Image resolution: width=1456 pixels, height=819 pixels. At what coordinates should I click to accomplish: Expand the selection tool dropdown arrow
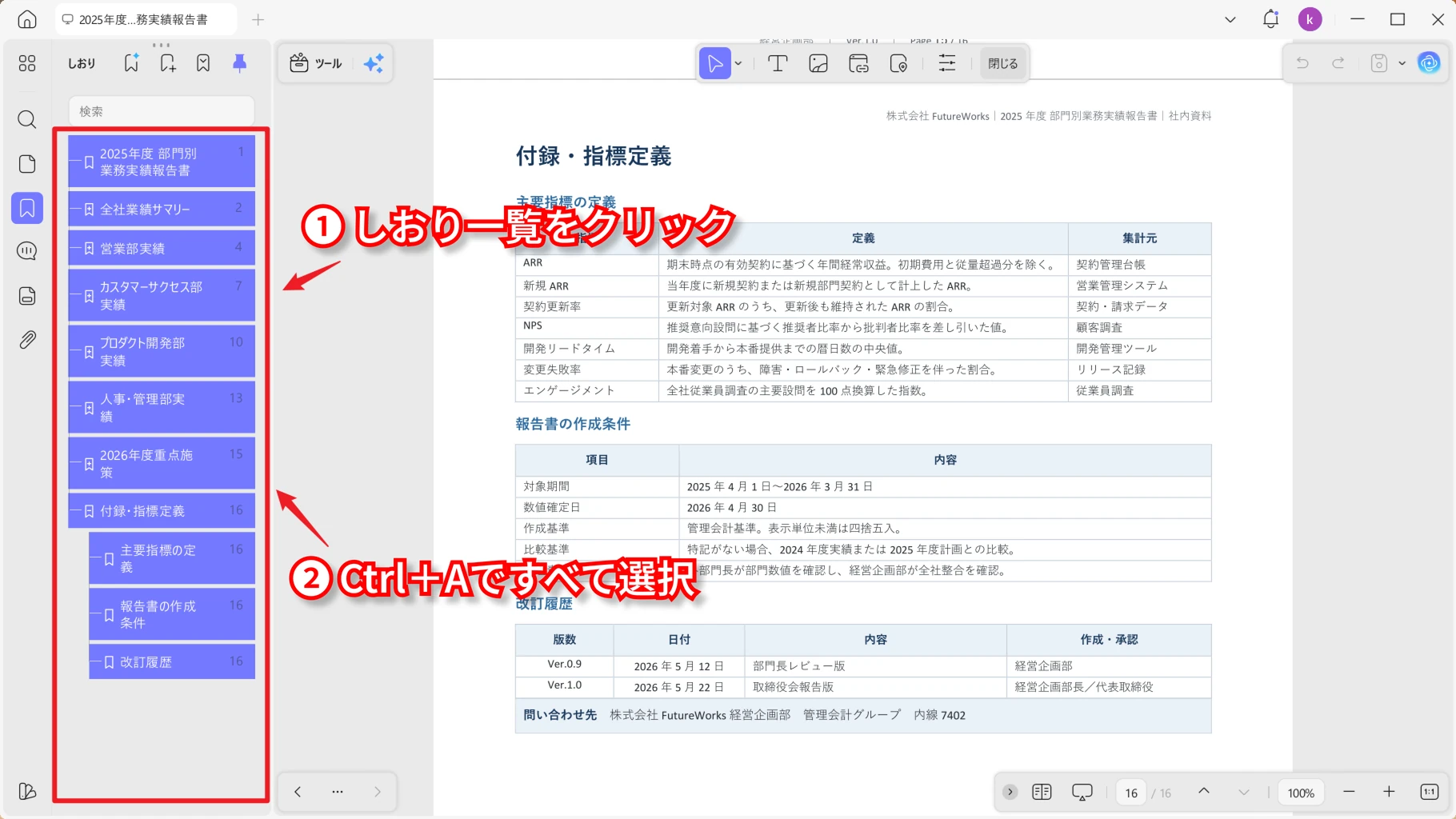point(738,63)
